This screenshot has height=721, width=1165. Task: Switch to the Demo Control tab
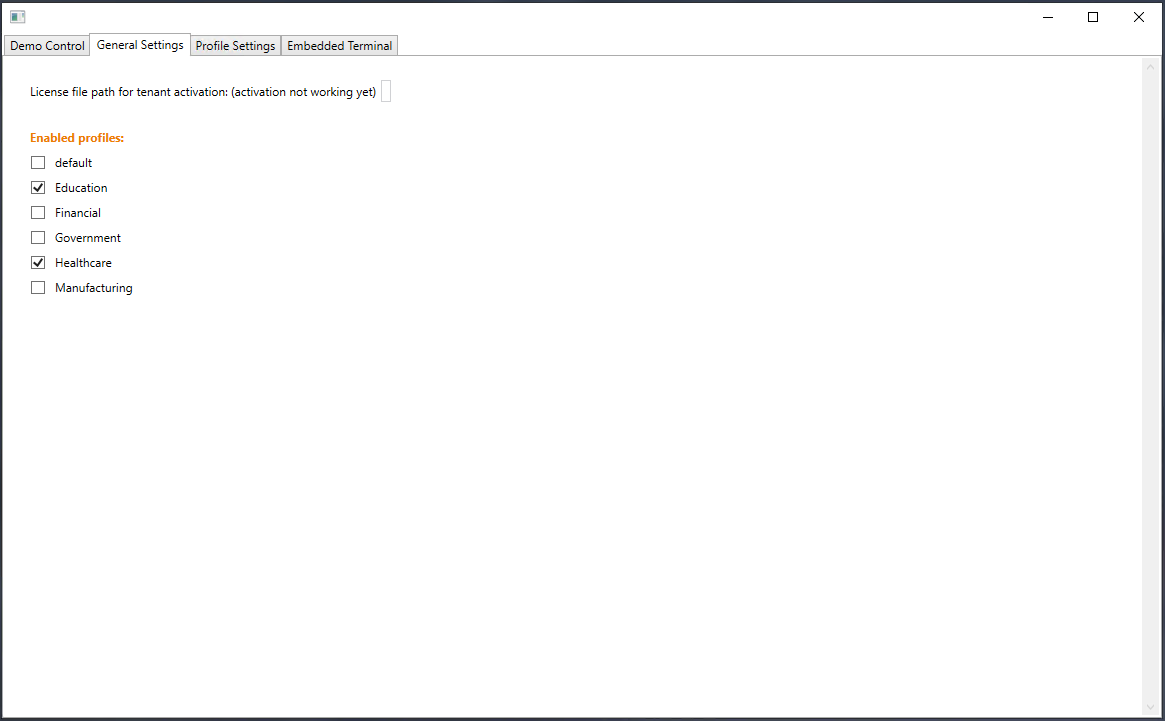[47, 46]
